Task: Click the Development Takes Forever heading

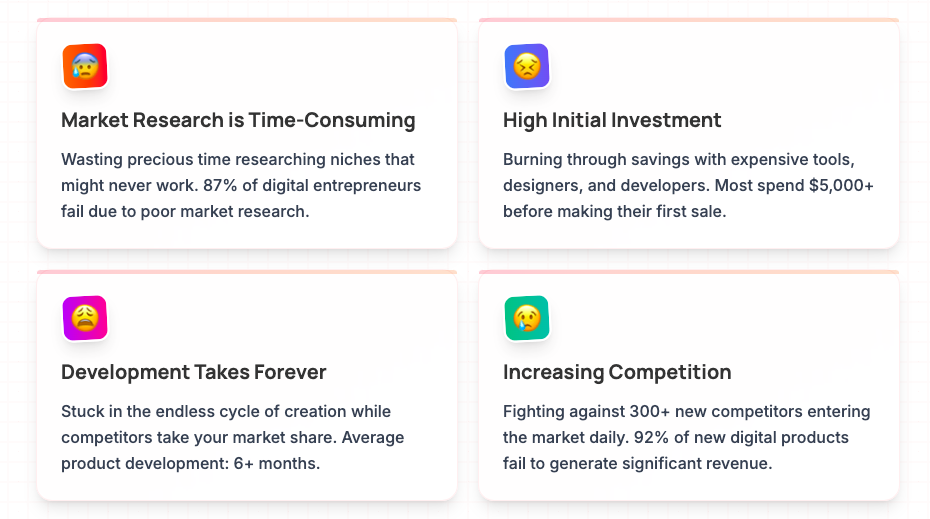Action: [193, 372]
